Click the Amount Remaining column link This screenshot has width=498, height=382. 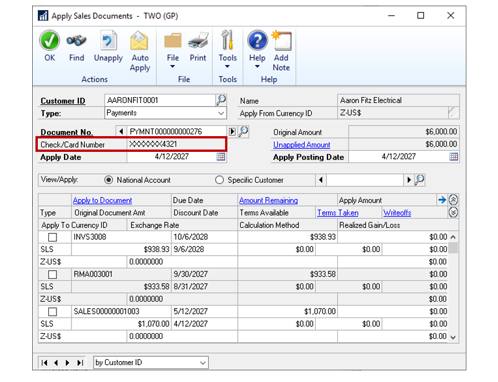click(268, 200)
